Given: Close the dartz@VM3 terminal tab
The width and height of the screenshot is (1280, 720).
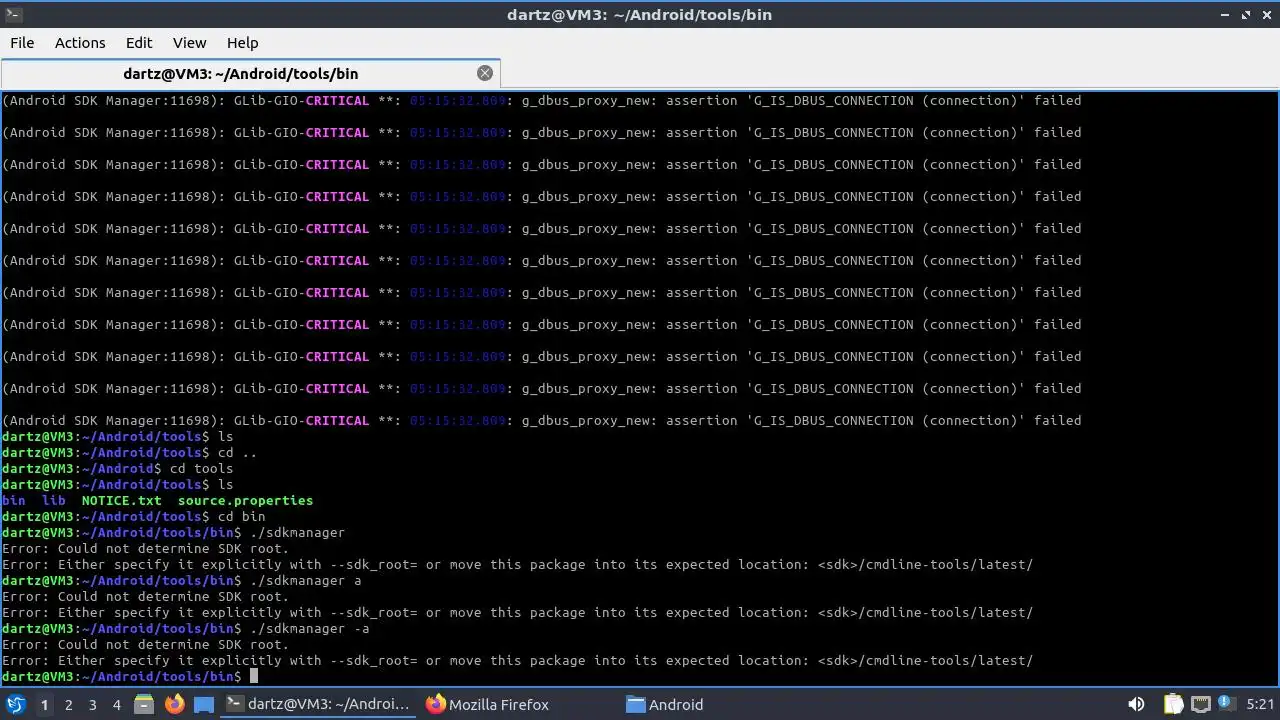Looking at the screenshot, I should tap(485, 73).
